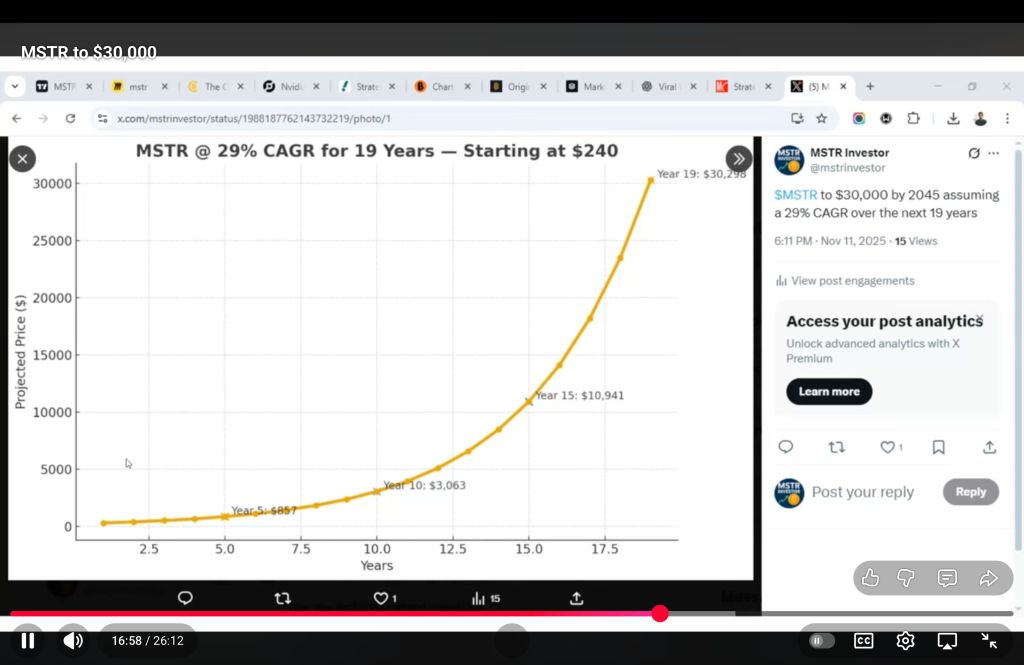Switch to the Chart browser tab

click(437, 87)
